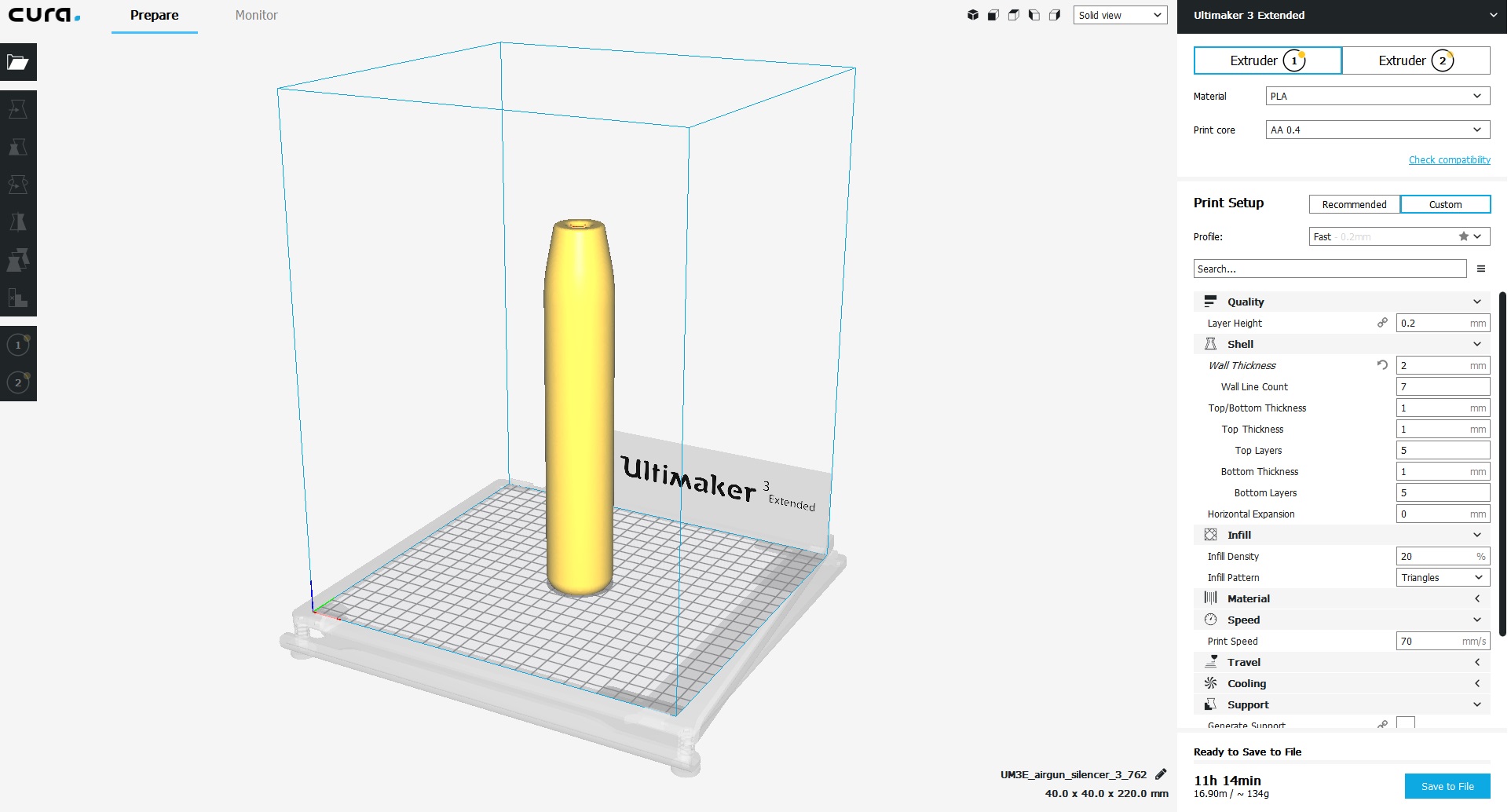This screenshot has width=1511, height=812.
Task: Toggle the Generate Support checkbox
Action: coord(1406,723)
